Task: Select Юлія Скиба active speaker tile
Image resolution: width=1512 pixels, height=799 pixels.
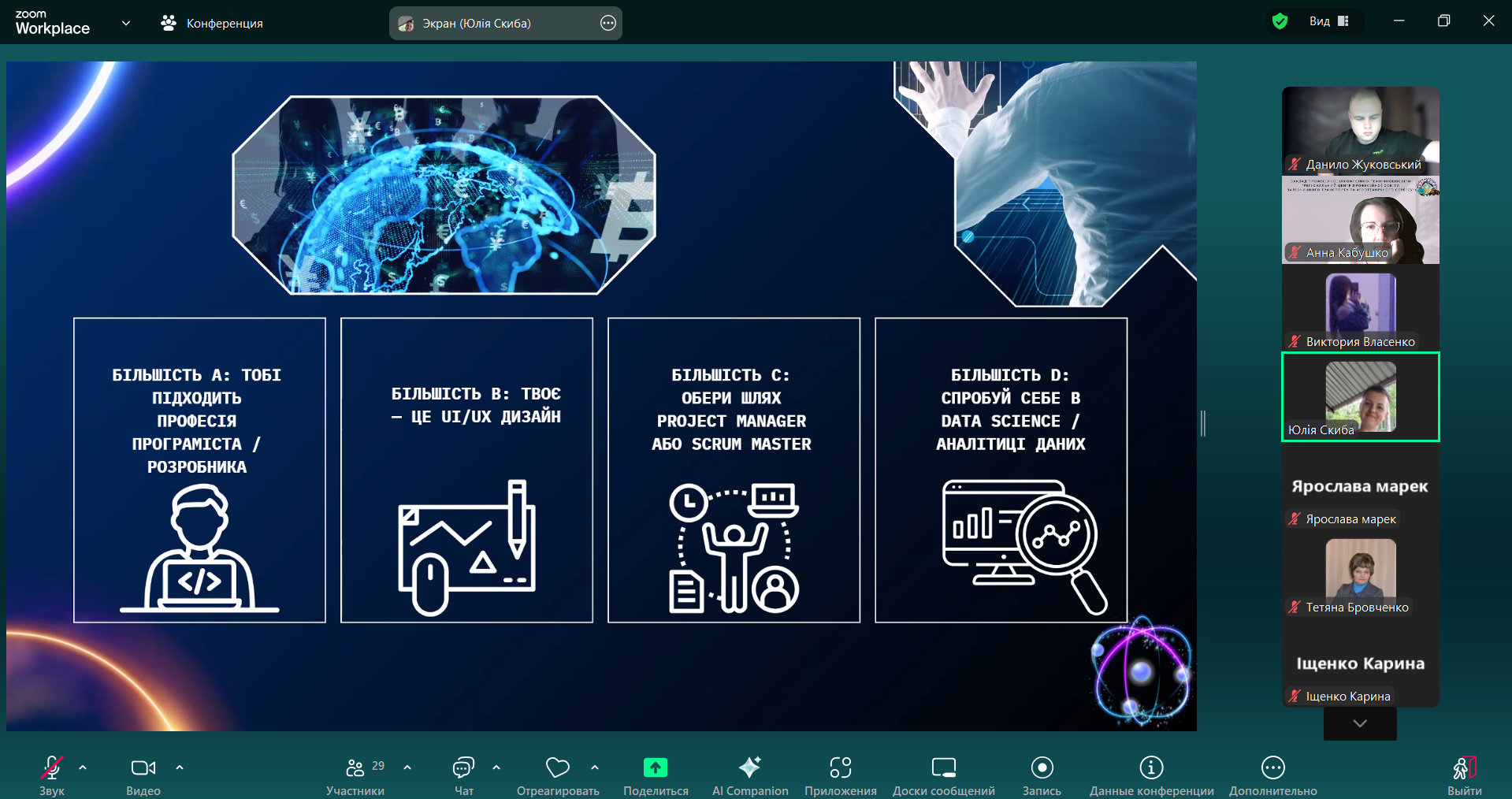Action: click(1361, 397)
